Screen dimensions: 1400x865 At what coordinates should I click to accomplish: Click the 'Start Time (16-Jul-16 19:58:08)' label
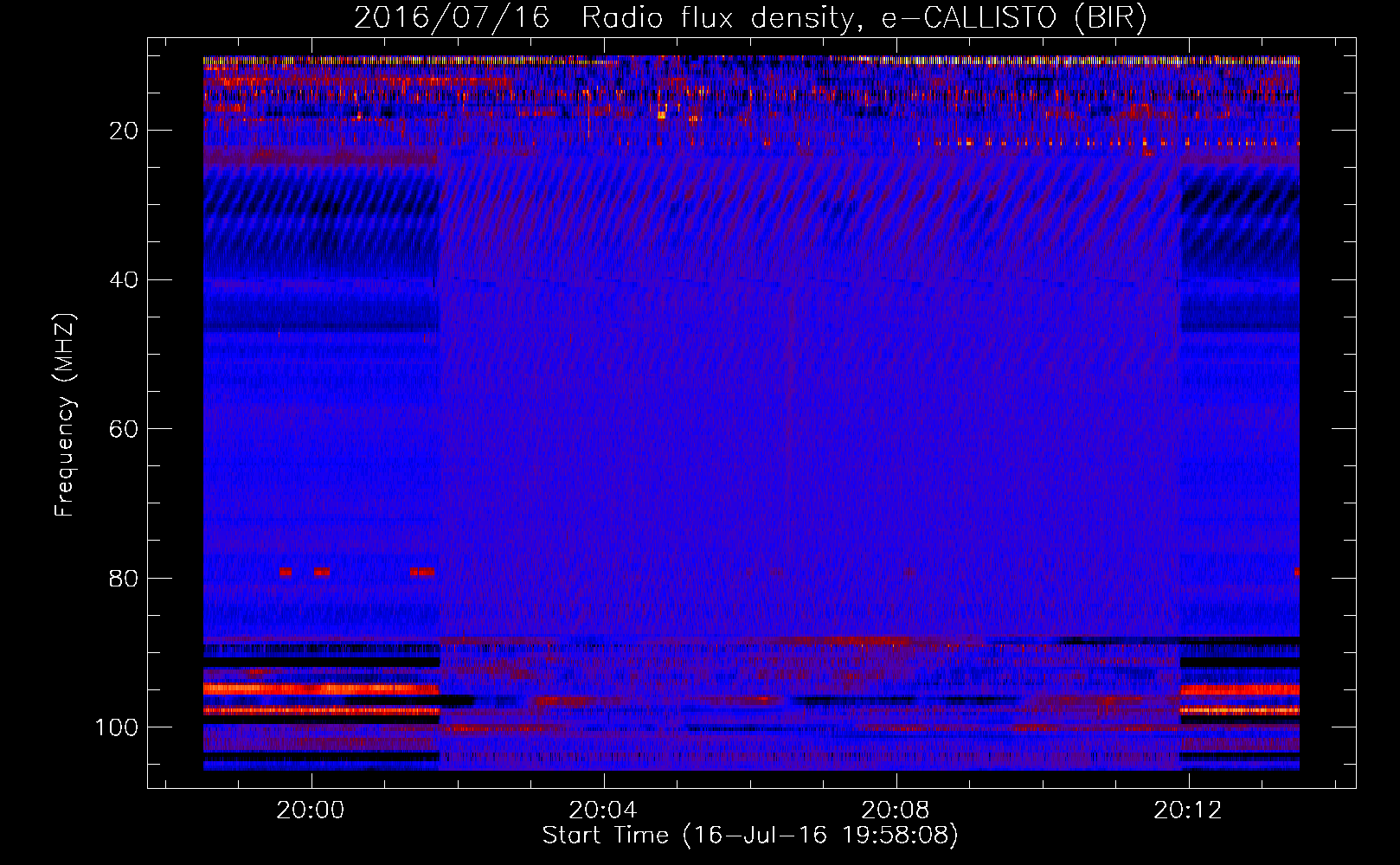click(750, 836)
